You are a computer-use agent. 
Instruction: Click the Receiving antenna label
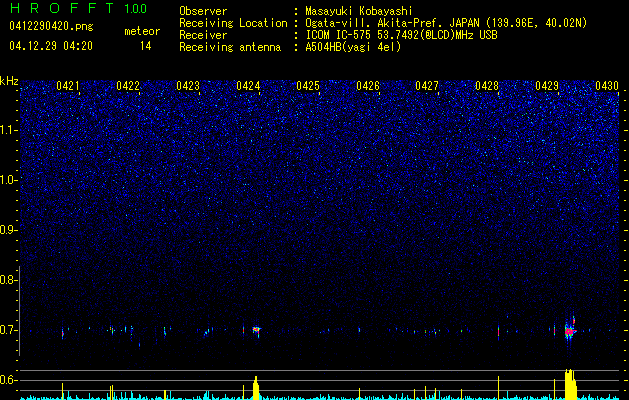(x=230, y=47)
